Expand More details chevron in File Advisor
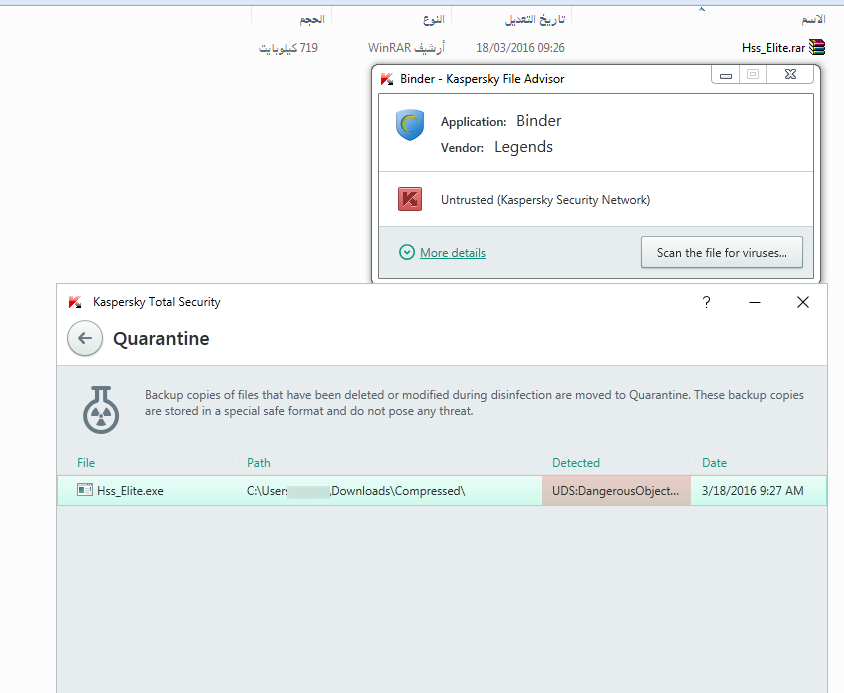 407,252
